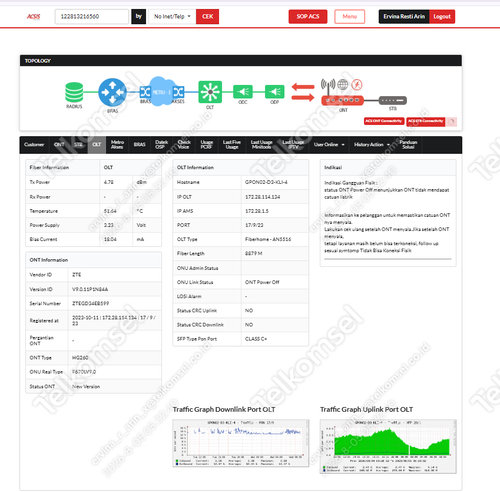This screenshot has width=500, height=492.
Task: Select the blue BRAS router icon
Action: (x=112, y=92)
